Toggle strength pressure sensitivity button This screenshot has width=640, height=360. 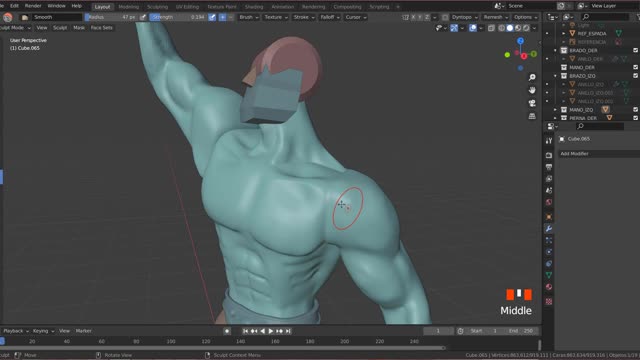click(x=212, y=17)
